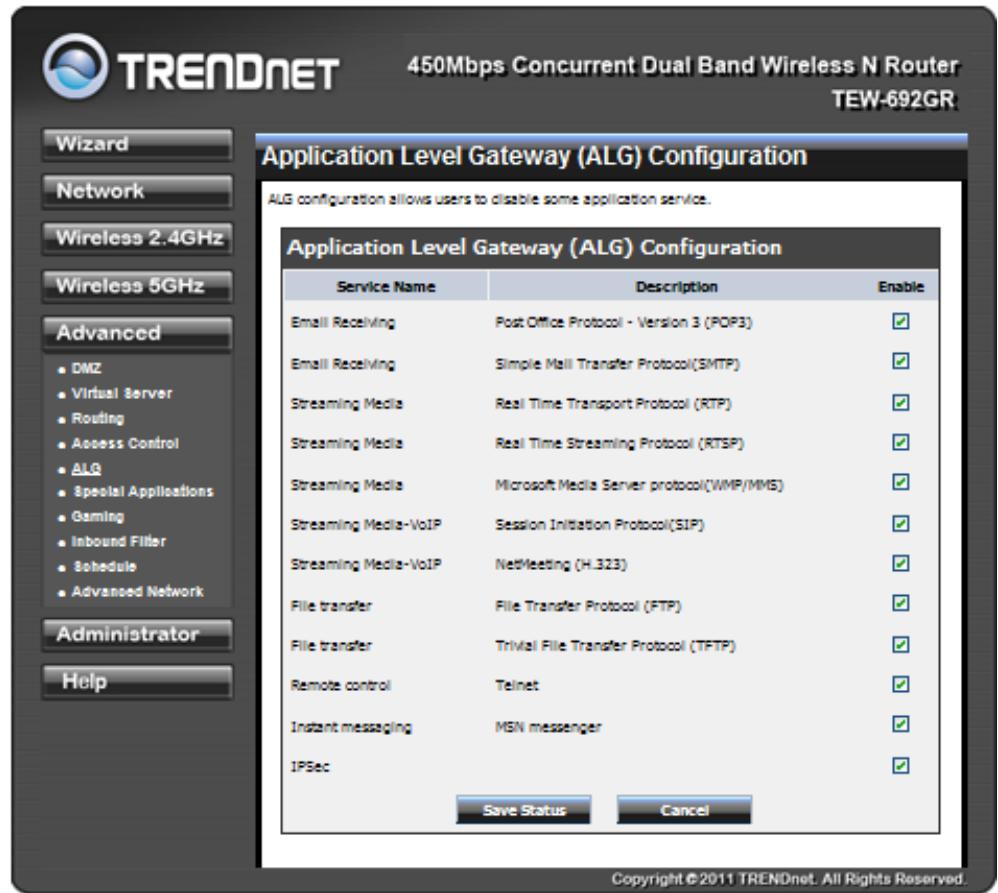This screenshot has height=893, width=998.
Task: Uncheck the SMTP ALG enable box
Action: pyautogui.click(x=900, y=362)
